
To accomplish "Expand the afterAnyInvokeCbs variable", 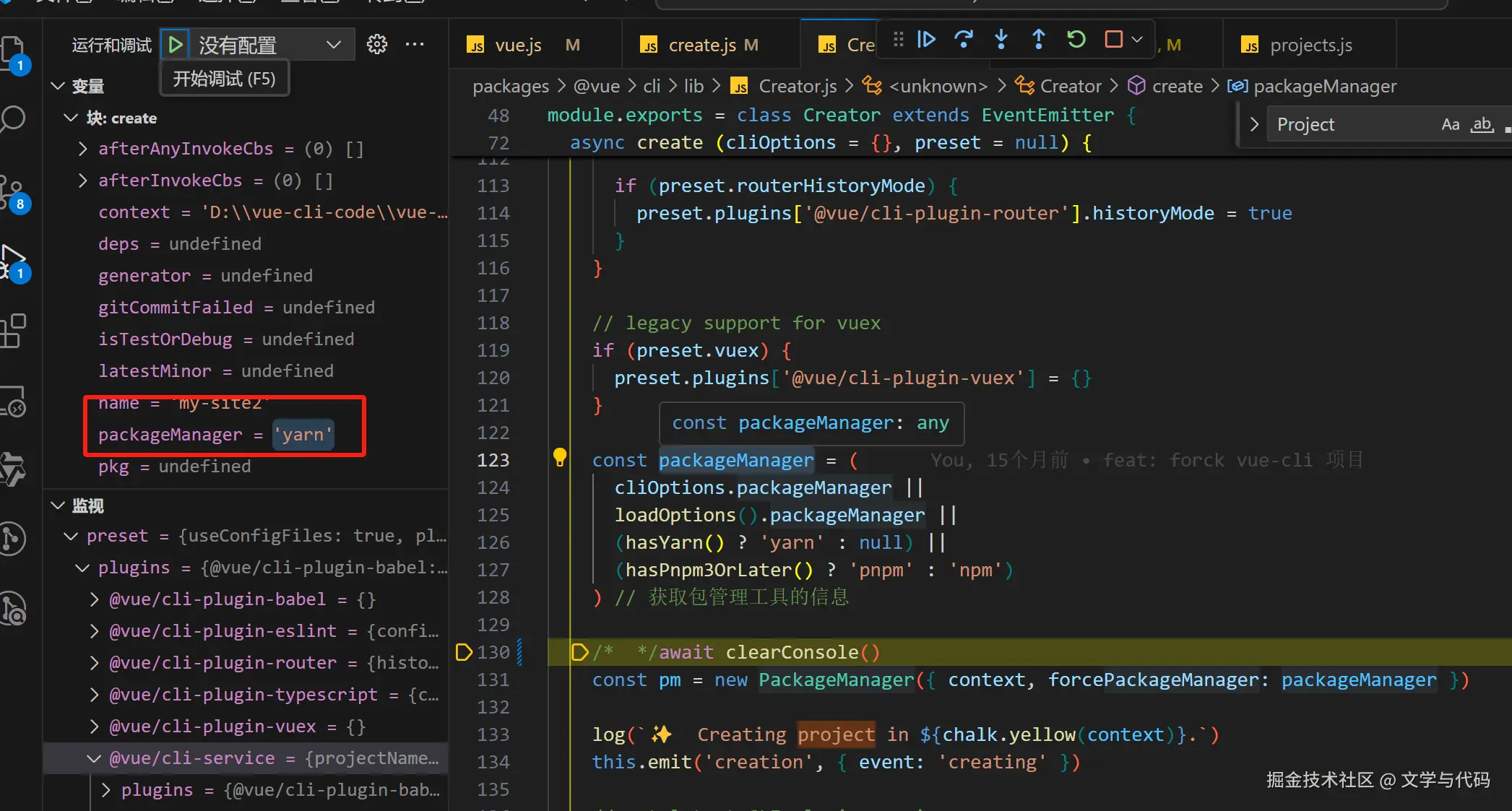I will (82, 149).
